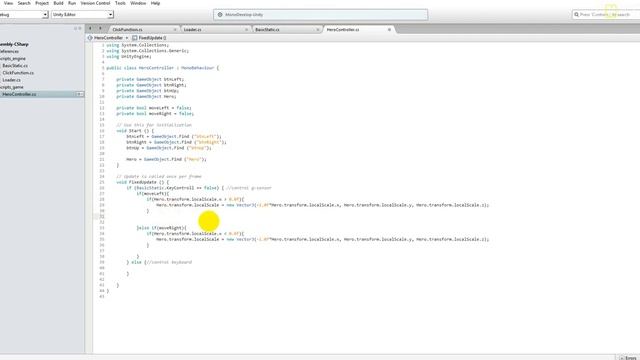Go to next document tab arrow
Viewport: 640px width, 360px height.
click(x=100, y=29)
